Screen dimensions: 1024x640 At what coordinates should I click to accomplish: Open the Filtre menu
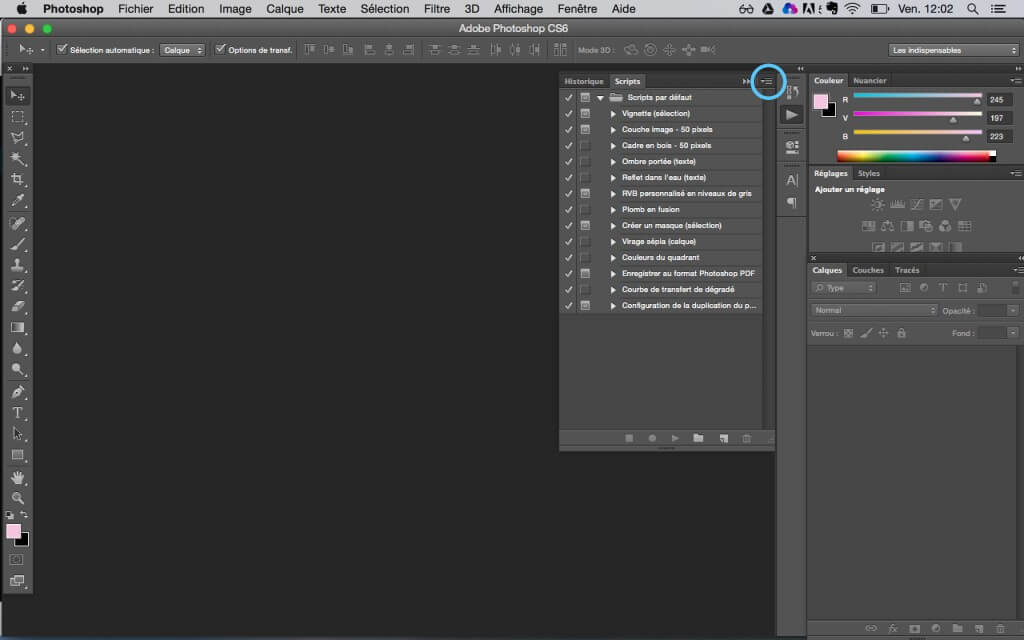(437, 9)
